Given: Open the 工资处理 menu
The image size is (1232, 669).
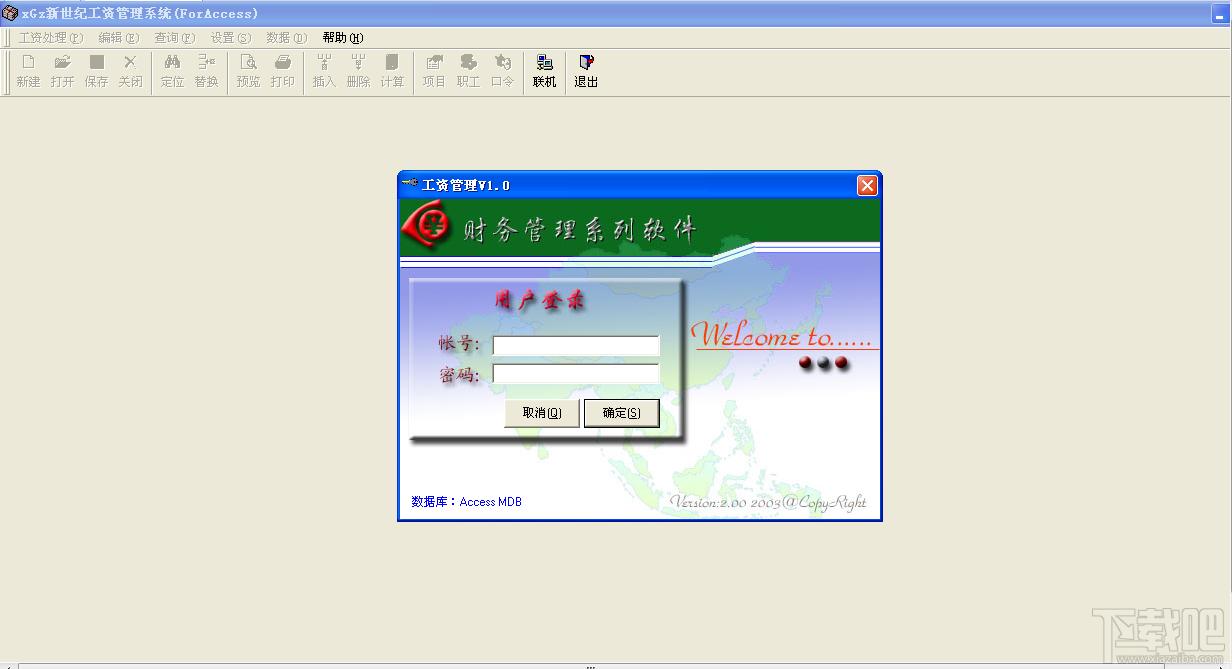Looking at the screenshot, I should tap(50, 38).
